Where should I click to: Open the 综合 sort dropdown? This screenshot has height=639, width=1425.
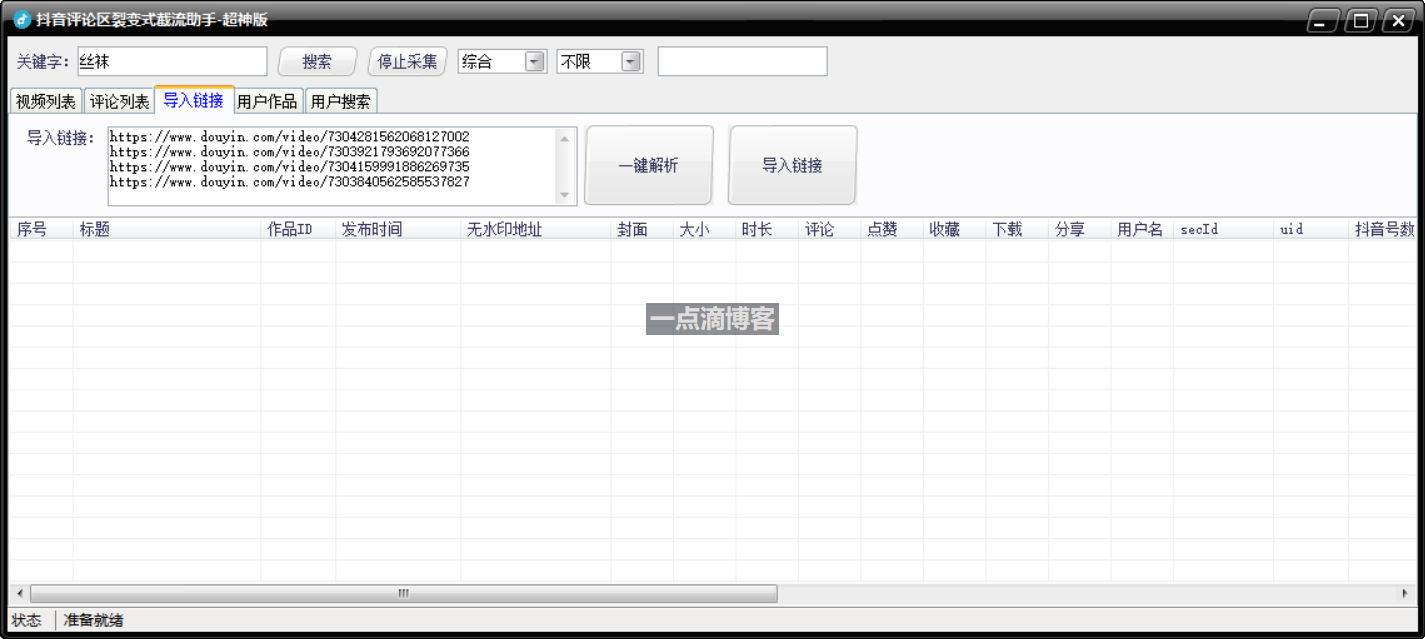click(535, 62)
